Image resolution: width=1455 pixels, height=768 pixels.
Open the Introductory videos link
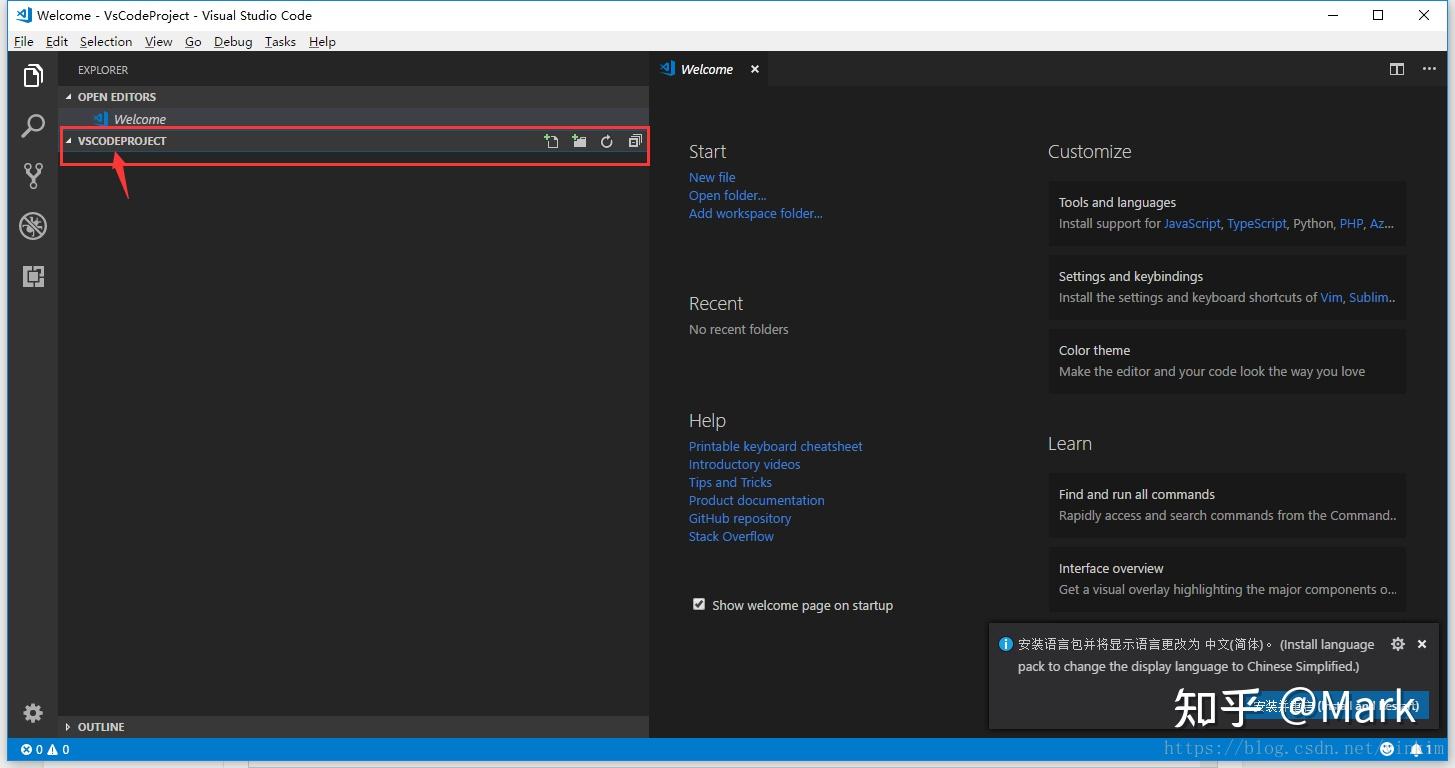point(745,464)
